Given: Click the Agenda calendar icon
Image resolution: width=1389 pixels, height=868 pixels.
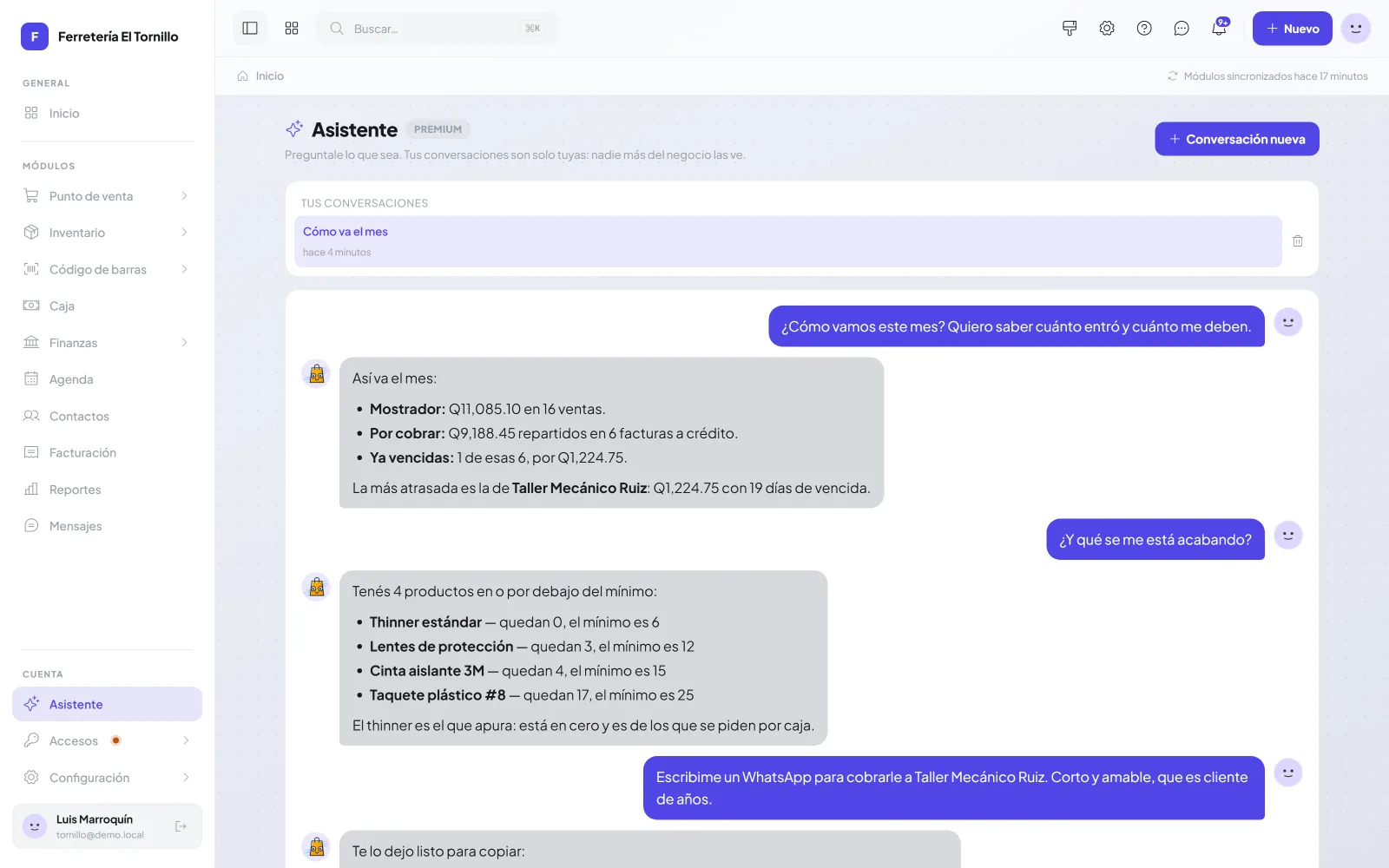Looking at the screenshot, I should pos(31,378).
